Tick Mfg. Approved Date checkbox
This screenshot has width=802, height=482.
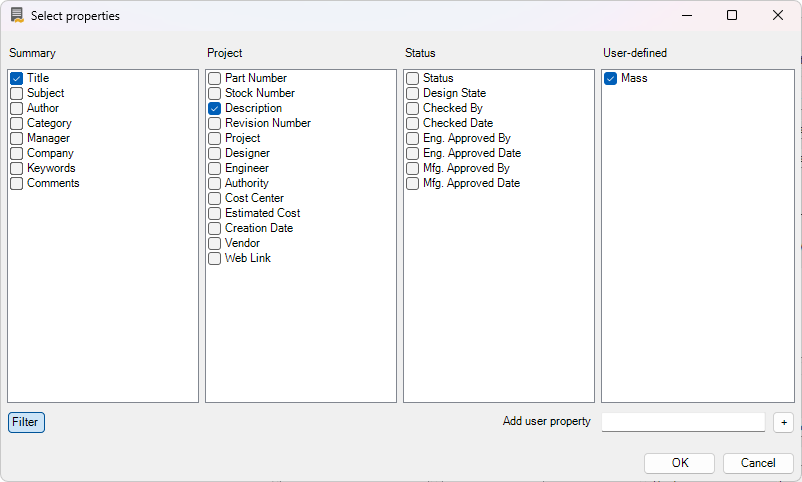(x=412, y=183)
